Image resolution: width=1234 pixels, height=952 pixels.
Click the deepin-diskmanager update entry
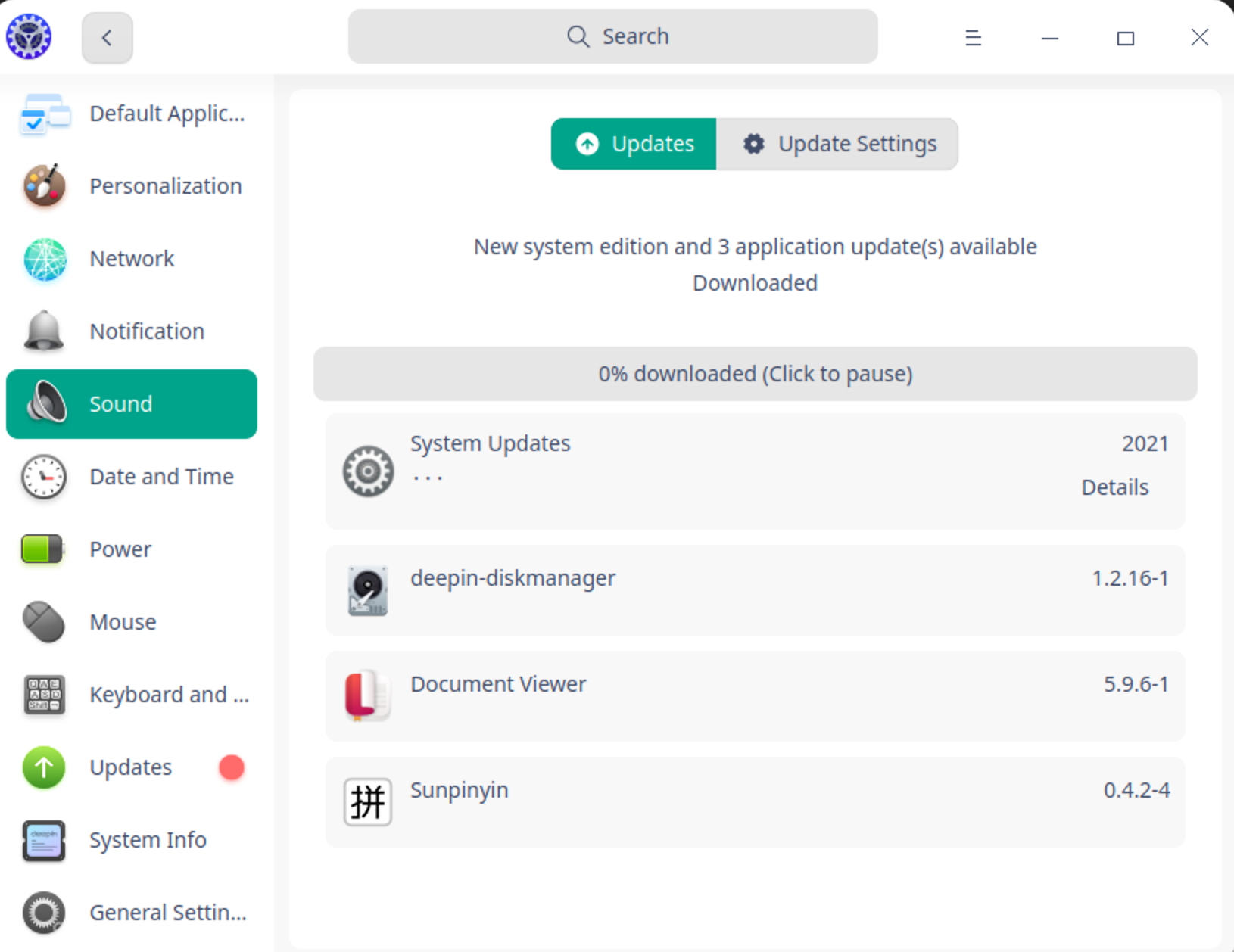coord(755,590)
